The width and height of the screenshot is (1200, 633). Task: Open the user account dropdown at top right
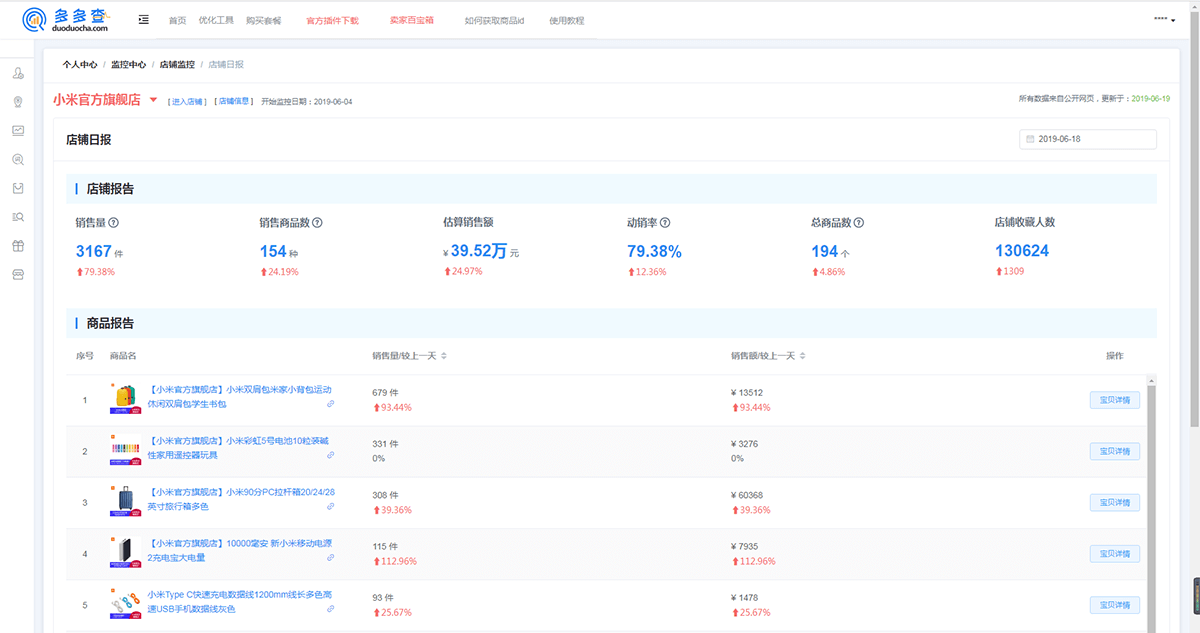click(1164, 20)
